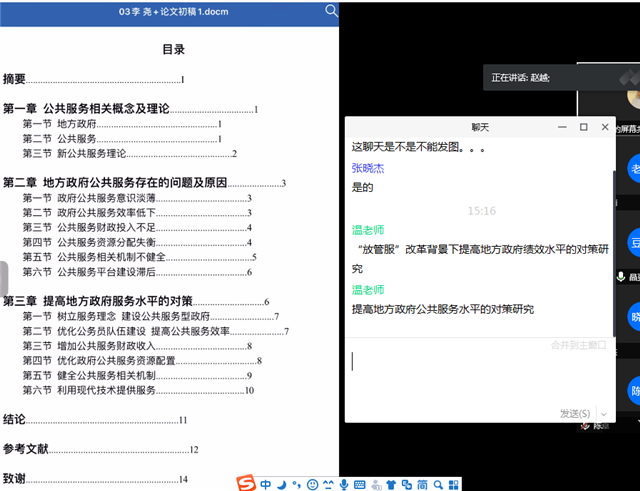This screenshot has width=640, height=491.
Task: Click message 这聊天是不是不能发图
Action: point(419,147)
